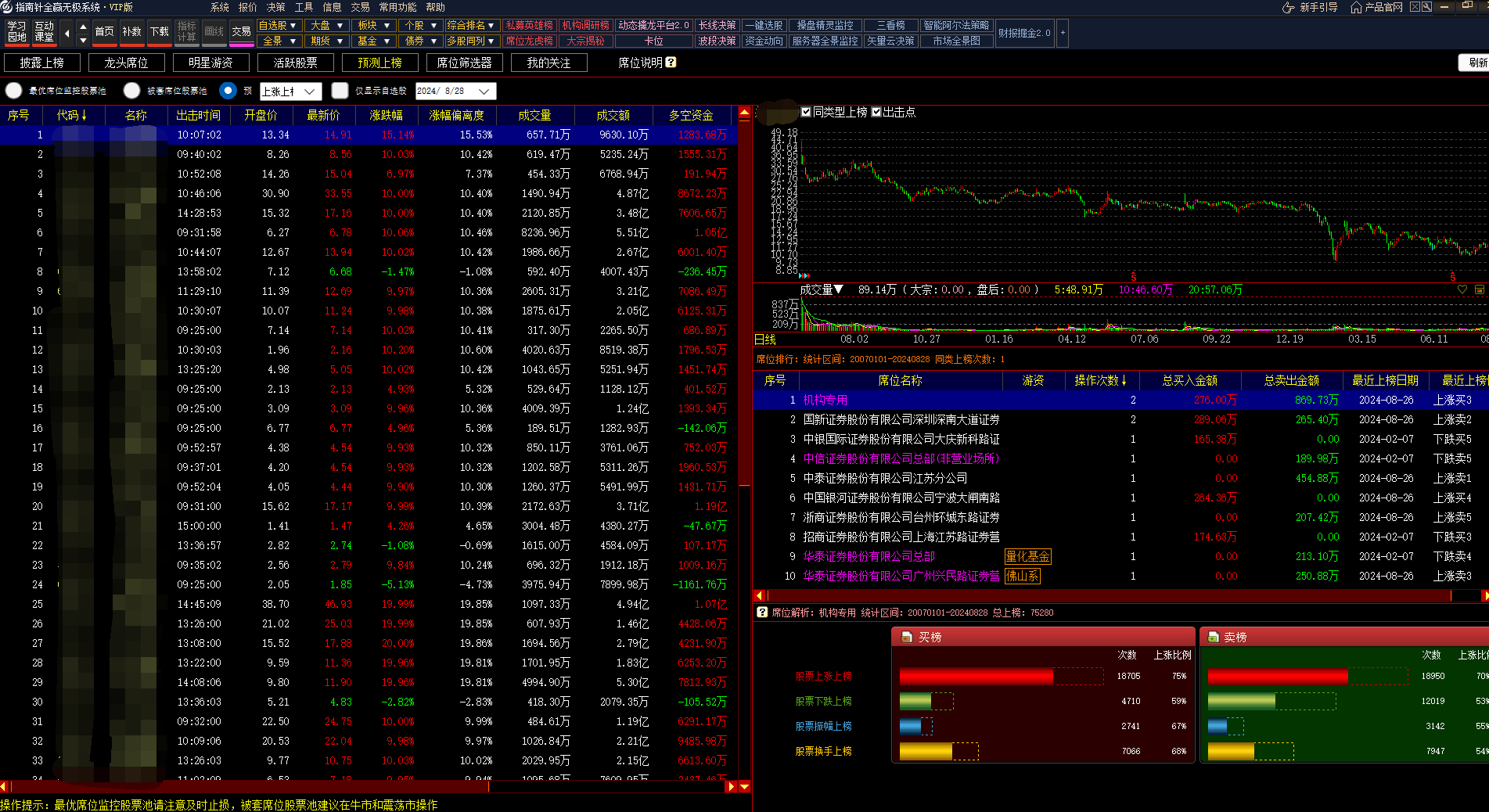Open the 2024/8/28 date dropdown
1489x812 pixels.
[484, 92]
